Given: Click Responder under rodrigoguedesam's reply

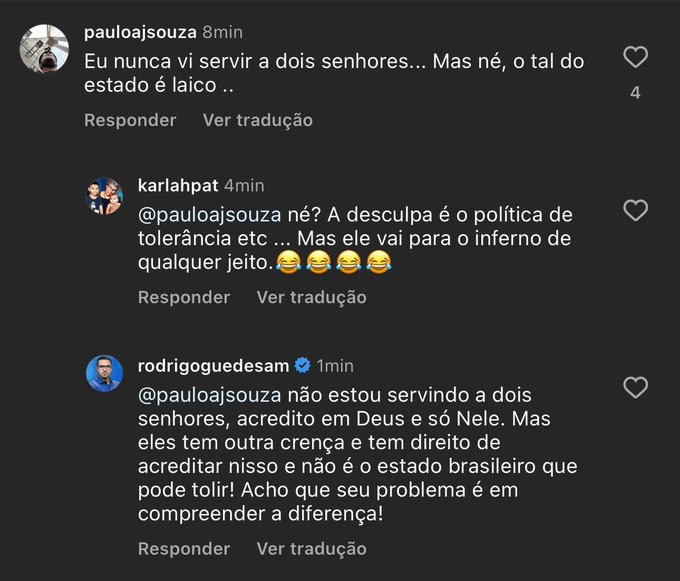Looking at the screenshot, I should (x=184, y=548).
